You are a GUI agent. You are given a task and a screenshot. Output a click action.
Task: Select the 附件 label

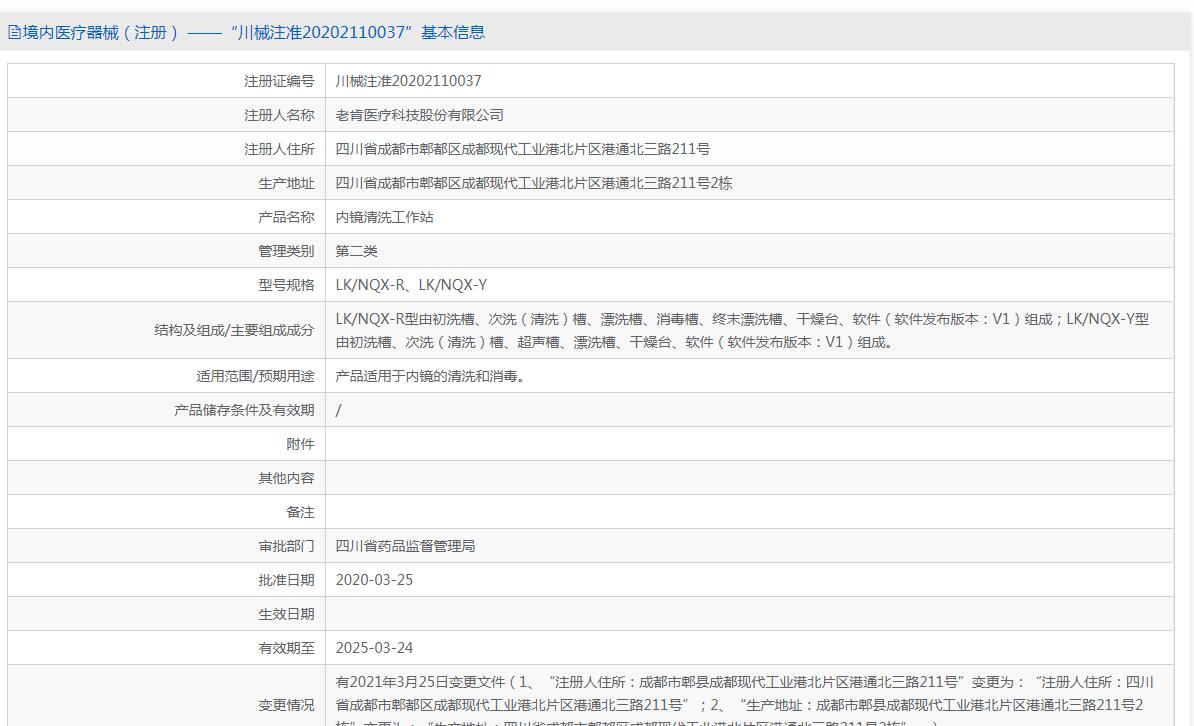point(300,443)
